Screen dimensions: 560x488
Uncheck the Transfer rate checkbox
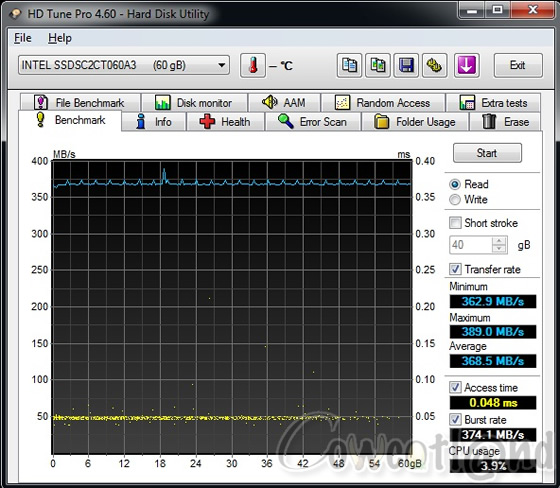click(455, 269)
